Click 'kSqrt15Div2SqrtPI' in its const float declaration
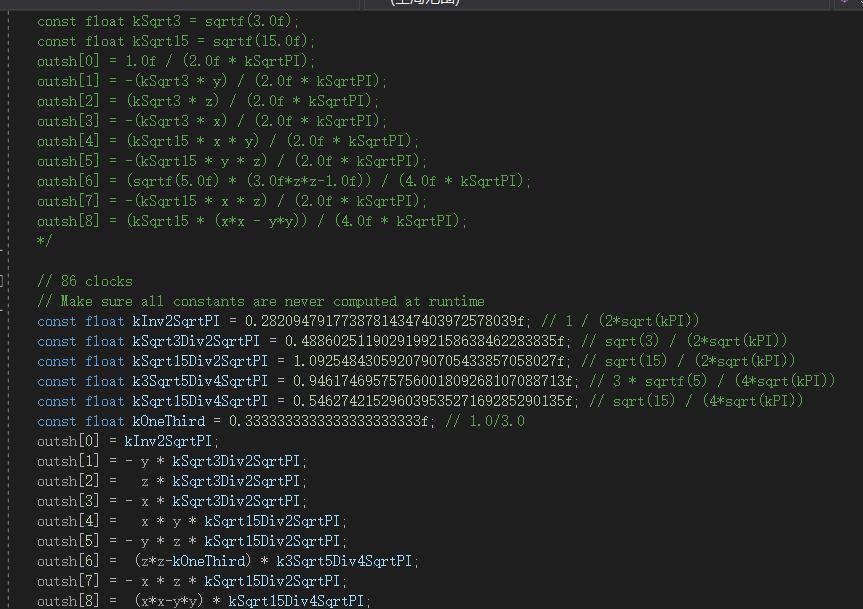This screenshot has width=863, height=609. click(x=200, y=361)
